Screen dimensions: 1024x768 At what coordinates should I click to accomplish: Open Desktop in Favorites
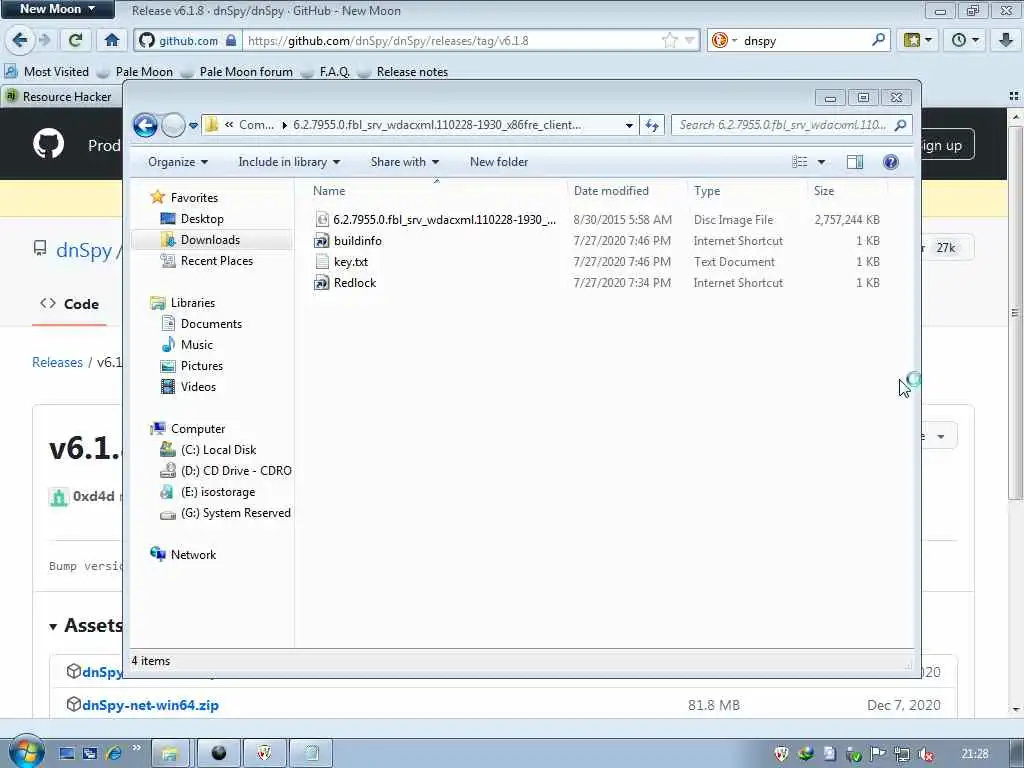[202, 219]
